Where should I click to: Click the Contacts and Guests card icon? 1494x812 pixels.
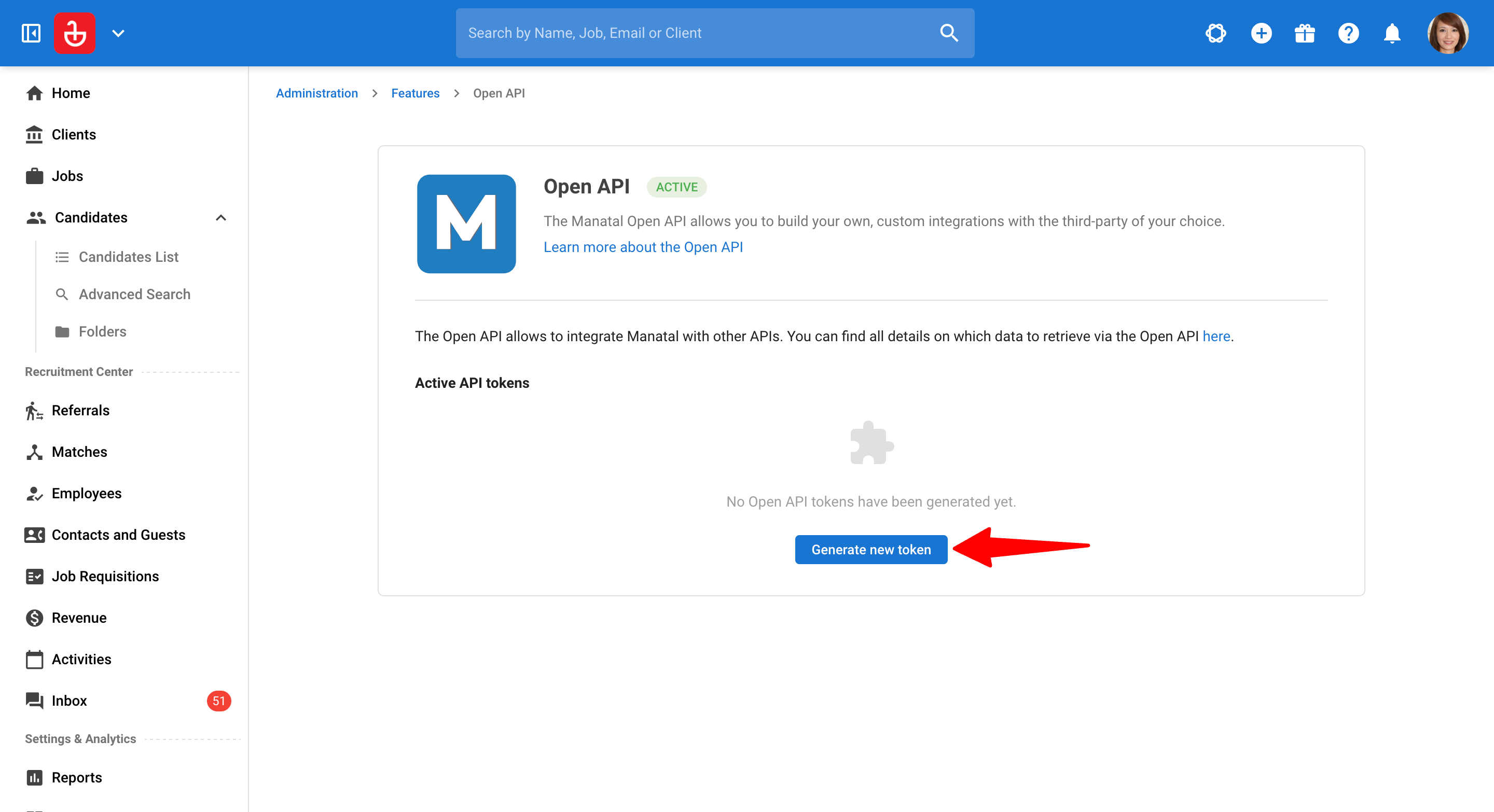34,535
